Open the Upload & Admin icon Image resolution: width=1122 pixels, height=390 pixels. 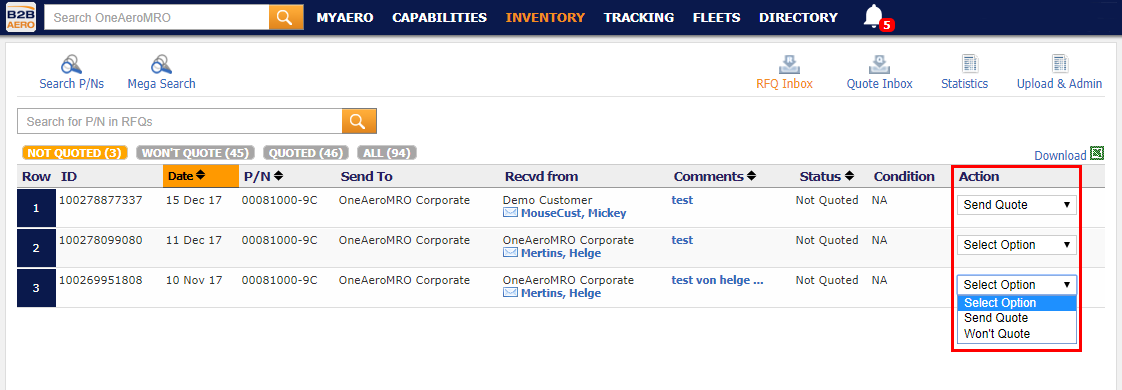pos(1060,64)
